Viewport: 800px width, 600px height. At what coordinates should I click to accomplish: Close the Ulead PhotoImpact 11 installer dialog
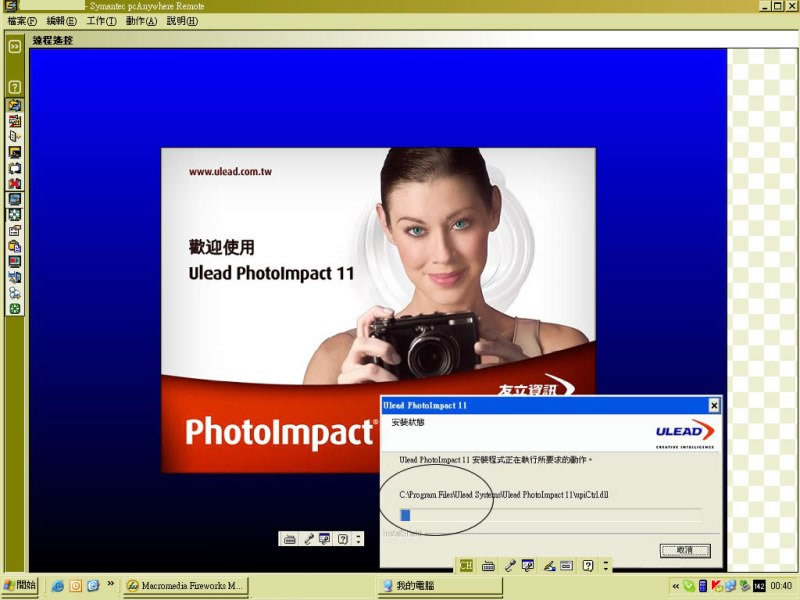coord(714,405)
